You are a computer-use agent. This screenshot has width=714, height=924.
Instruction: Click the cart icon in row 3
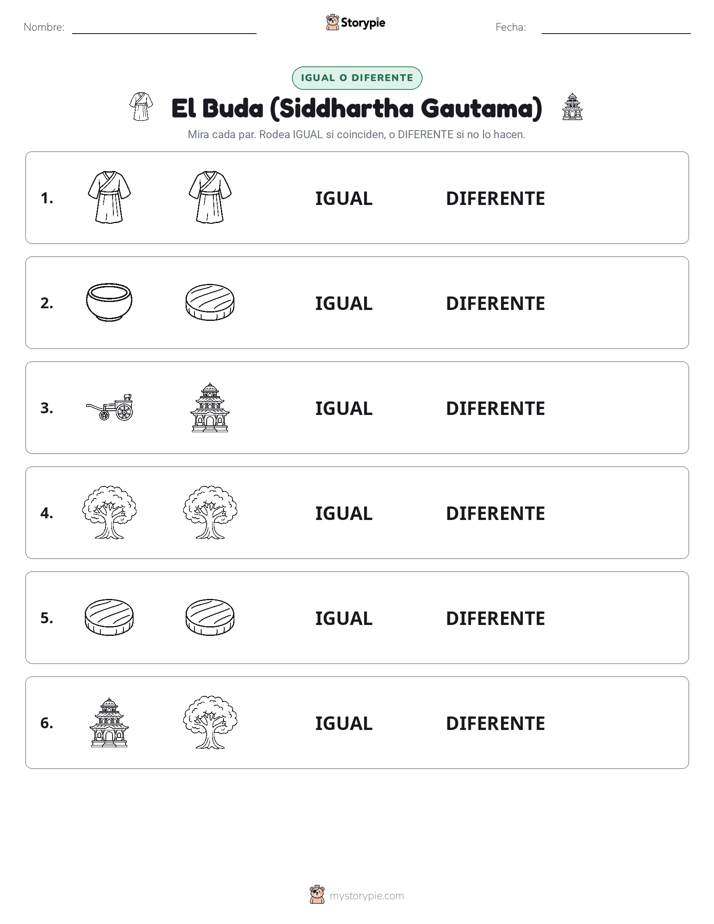coord(110,407)
